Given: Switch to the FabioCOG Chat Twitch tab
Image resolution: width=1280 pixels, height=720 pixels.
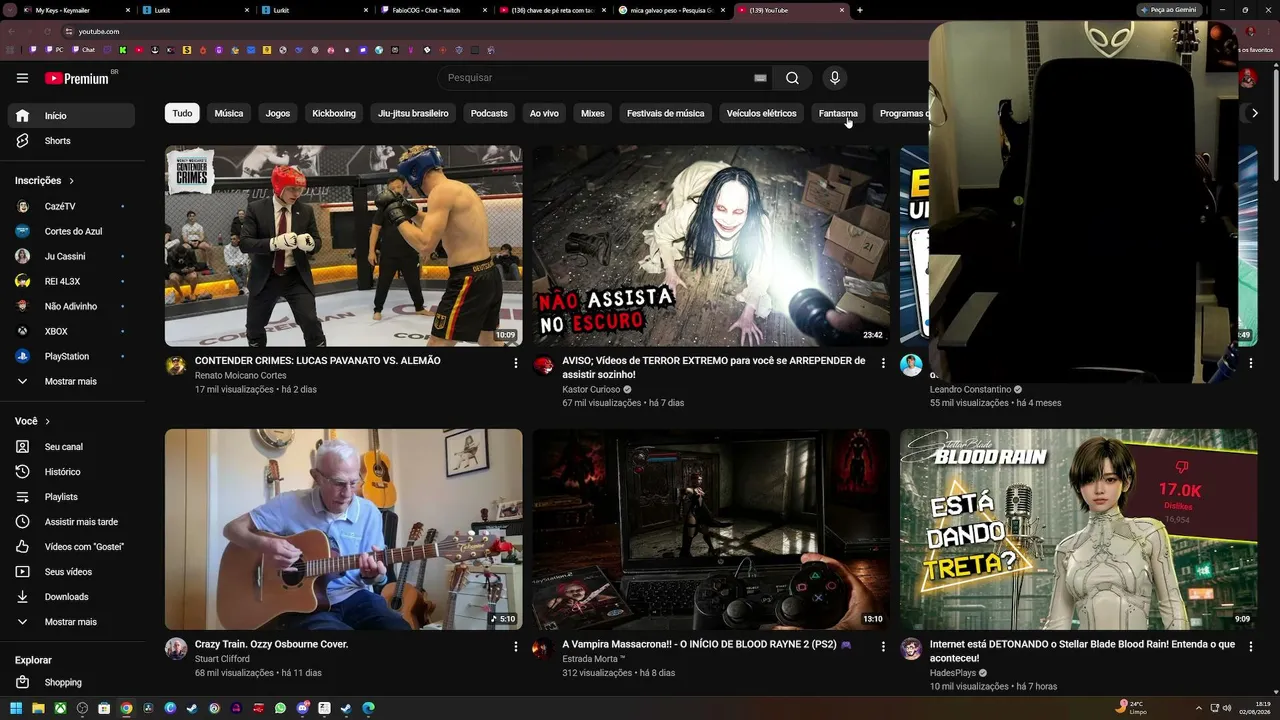Looking at the screenshot, I should [x=436, y=10].
